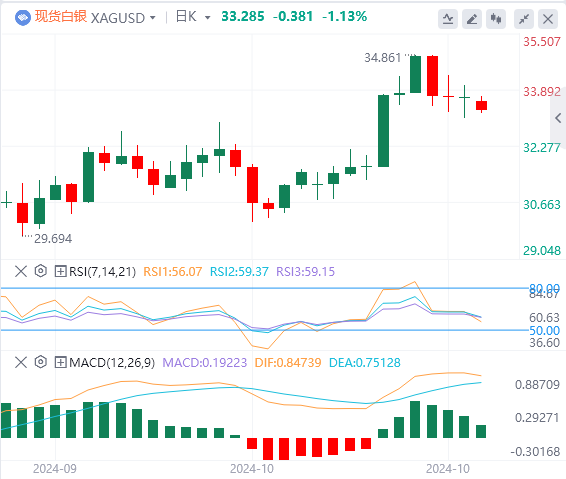The height and width of the screenshot is (479, 566).
Task: Open the 日K timeframe dropdown
Action: coord(193,17)
